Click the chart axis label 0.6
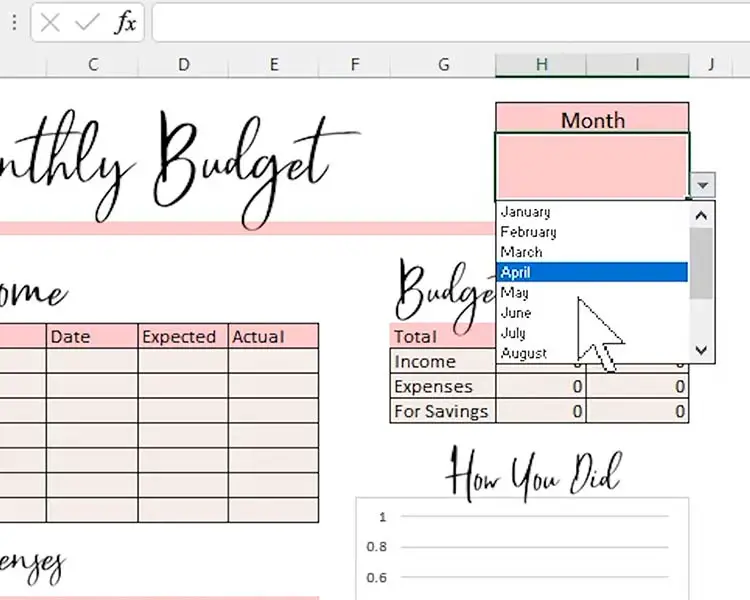 pos(376,578)
